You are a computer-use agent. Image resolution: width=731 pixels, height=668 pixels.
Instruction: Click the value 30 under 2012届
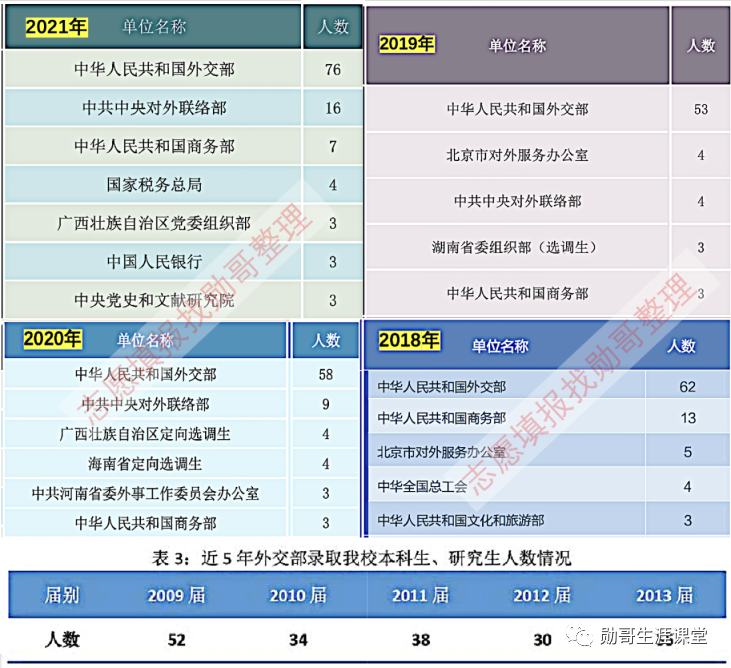pyautogui.click(x=542, y=640)
